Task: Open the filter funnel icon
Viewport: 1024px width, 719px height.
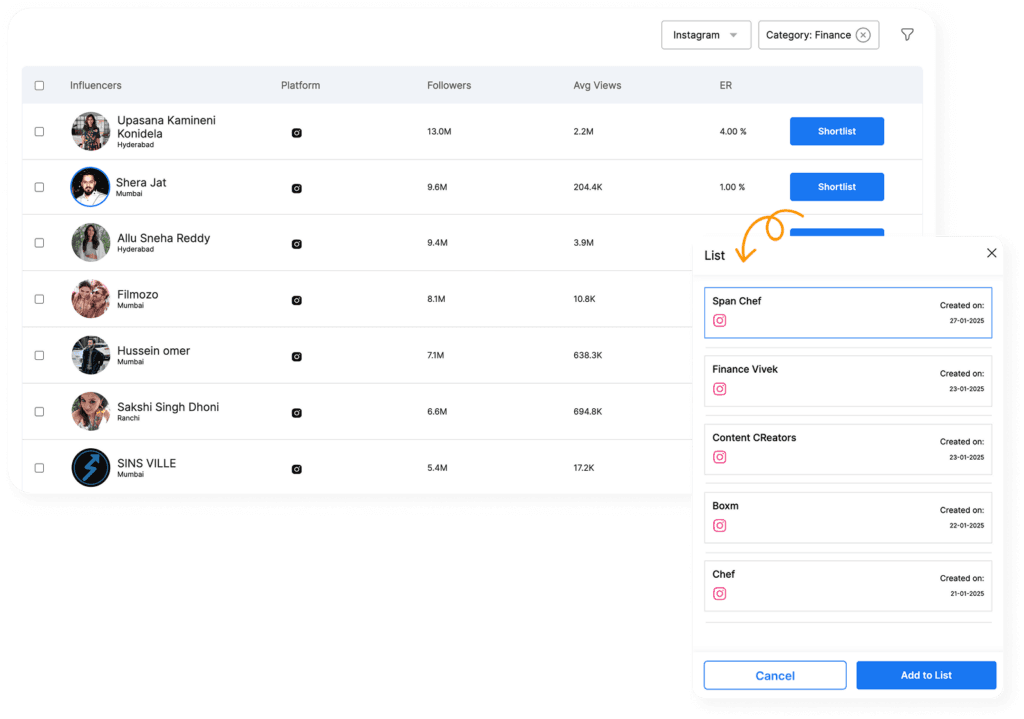Action: coord(907,34)
